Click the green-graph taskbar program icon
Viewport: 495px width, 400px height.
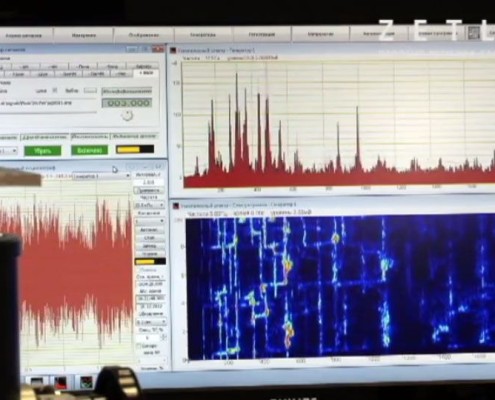[87, 382]
